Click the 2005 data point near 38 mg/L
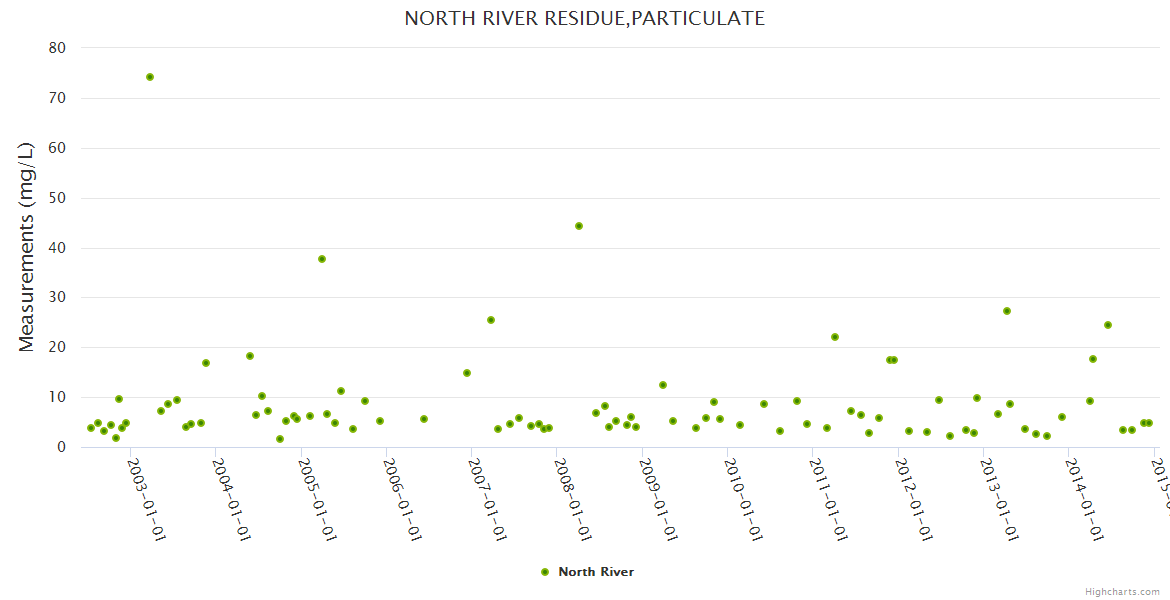Screen dimensions: 1170x600 [322, 259]
